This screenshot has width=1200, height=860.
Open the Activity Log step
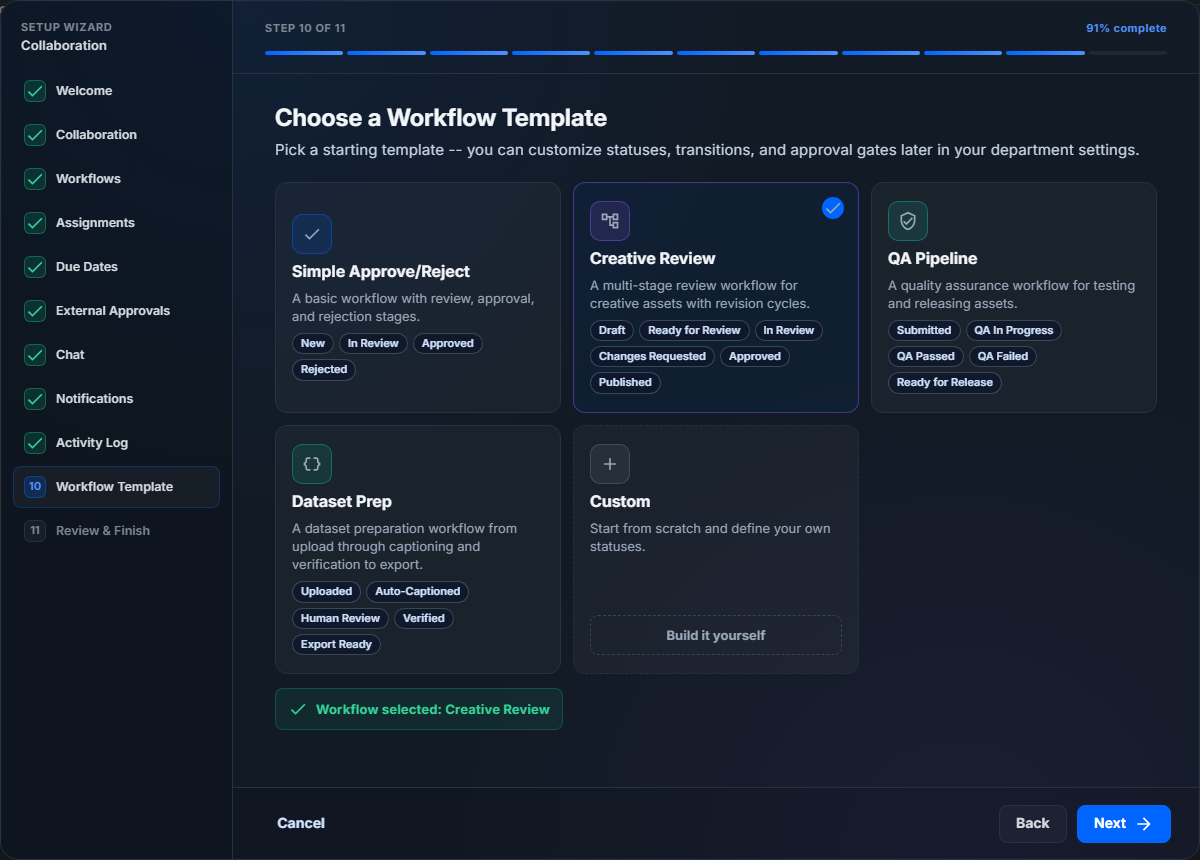(116, 443)
